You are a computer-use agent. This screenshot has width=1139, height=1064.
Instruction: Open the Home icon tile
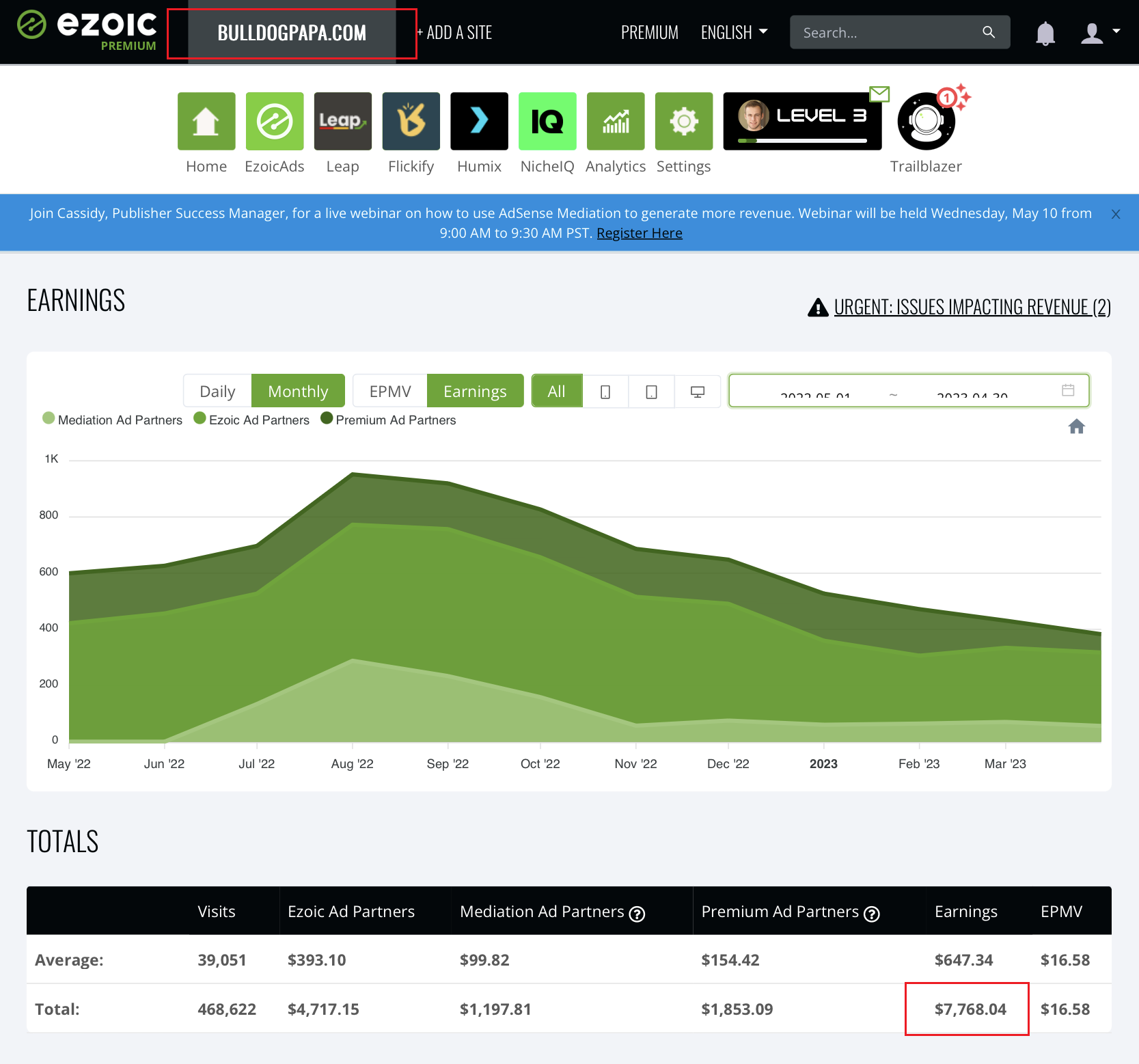[x=206, y=121]
